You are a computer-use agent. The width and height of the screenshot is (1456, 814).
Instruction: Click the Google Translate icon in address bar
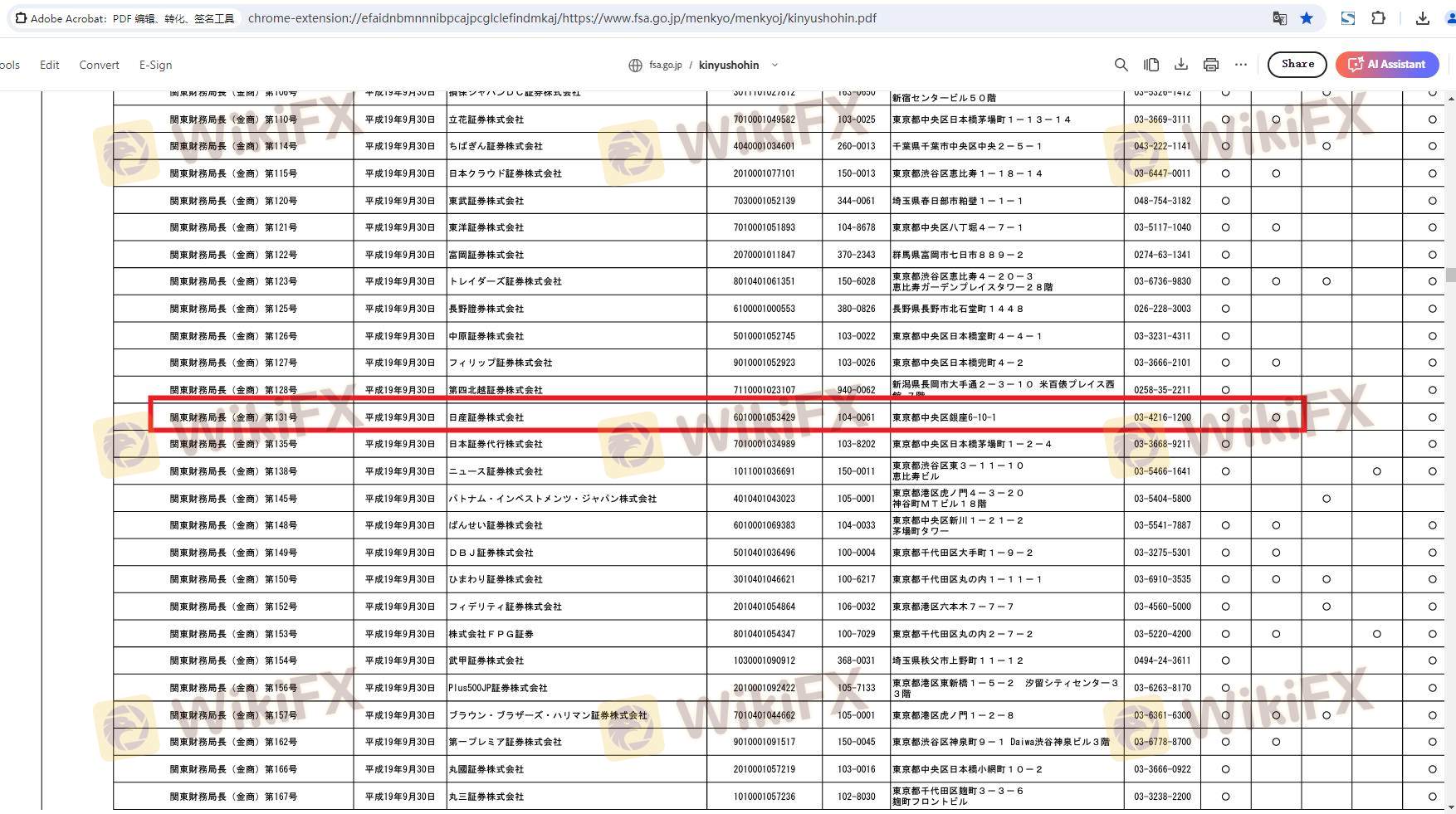point(1279,18)
